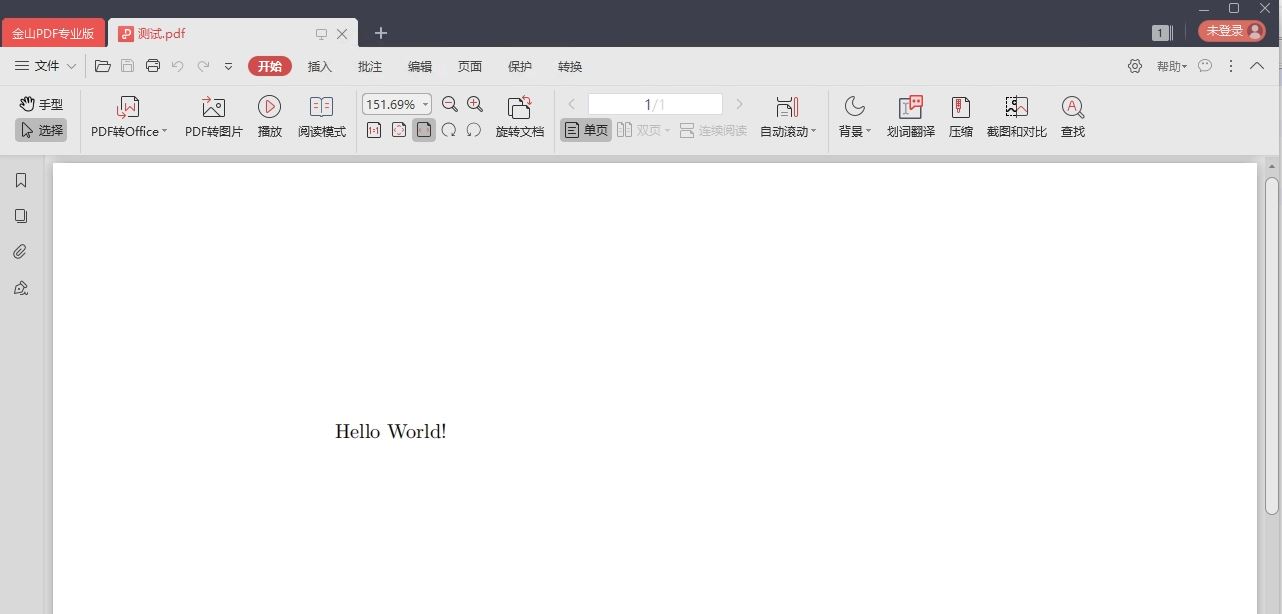
Task: Switch to 选择 selection mode
Action: tap(40, 129)
